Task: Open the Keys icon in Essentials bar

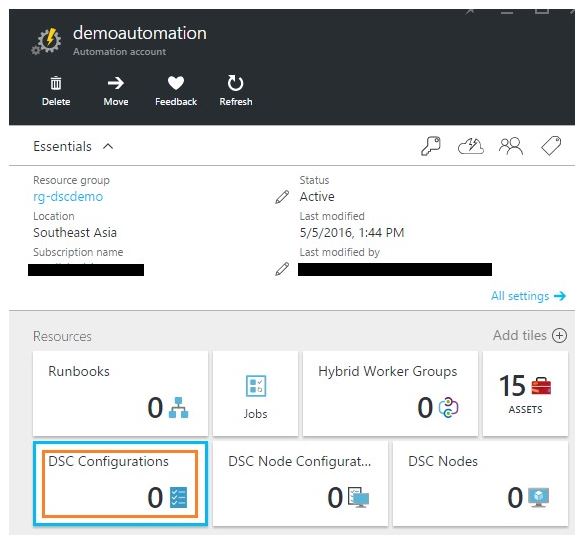Action: coord(431,146)
